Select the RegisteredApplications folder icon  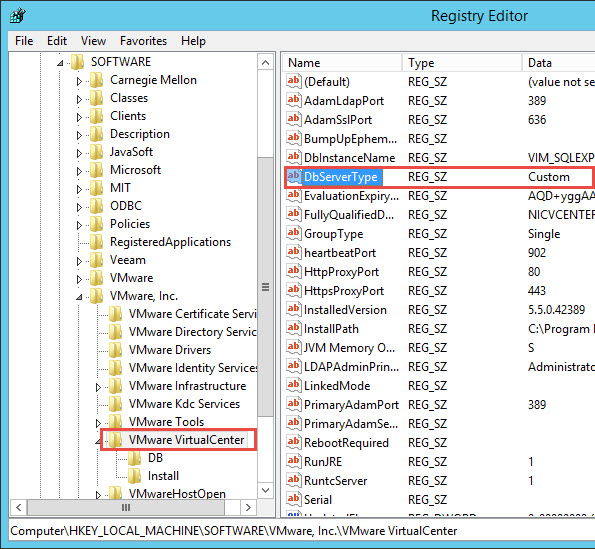[96, 242]
